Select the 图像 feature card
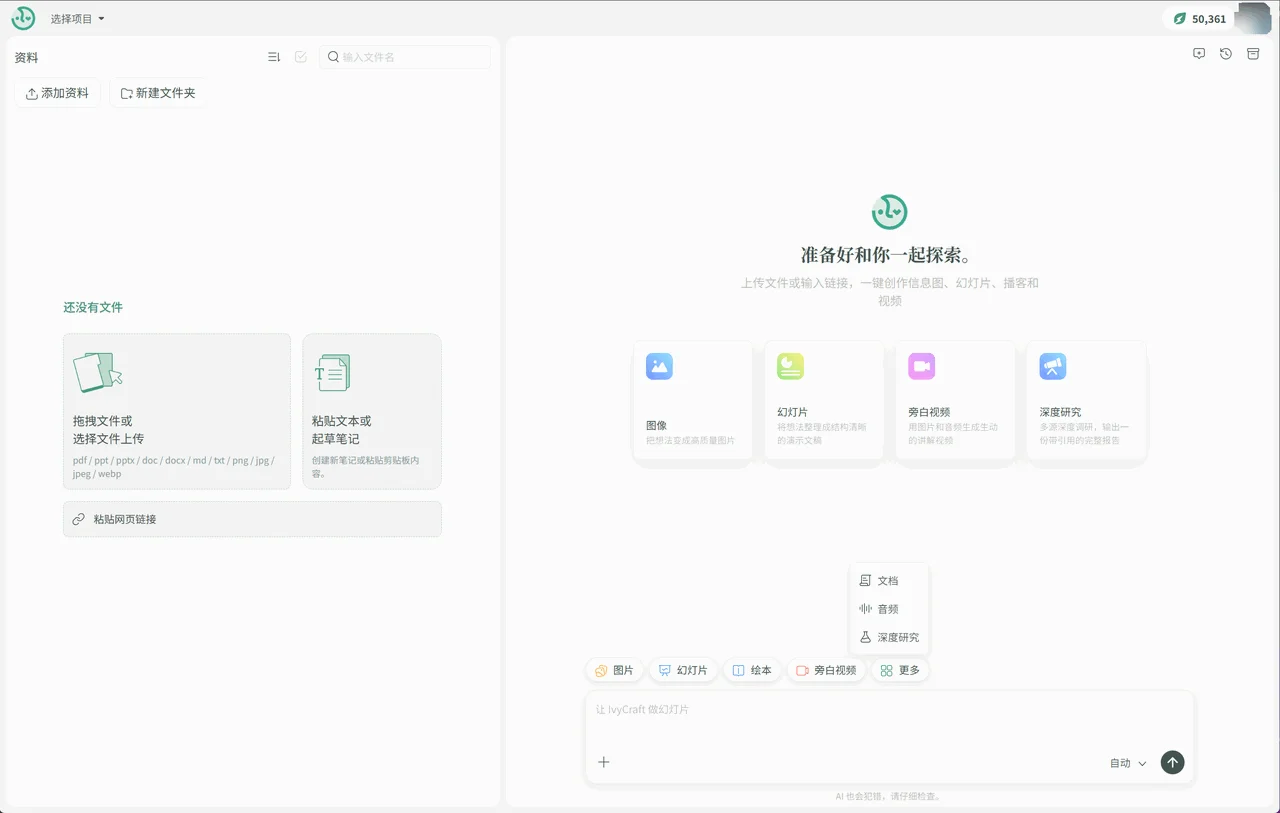 pos(692,400)
